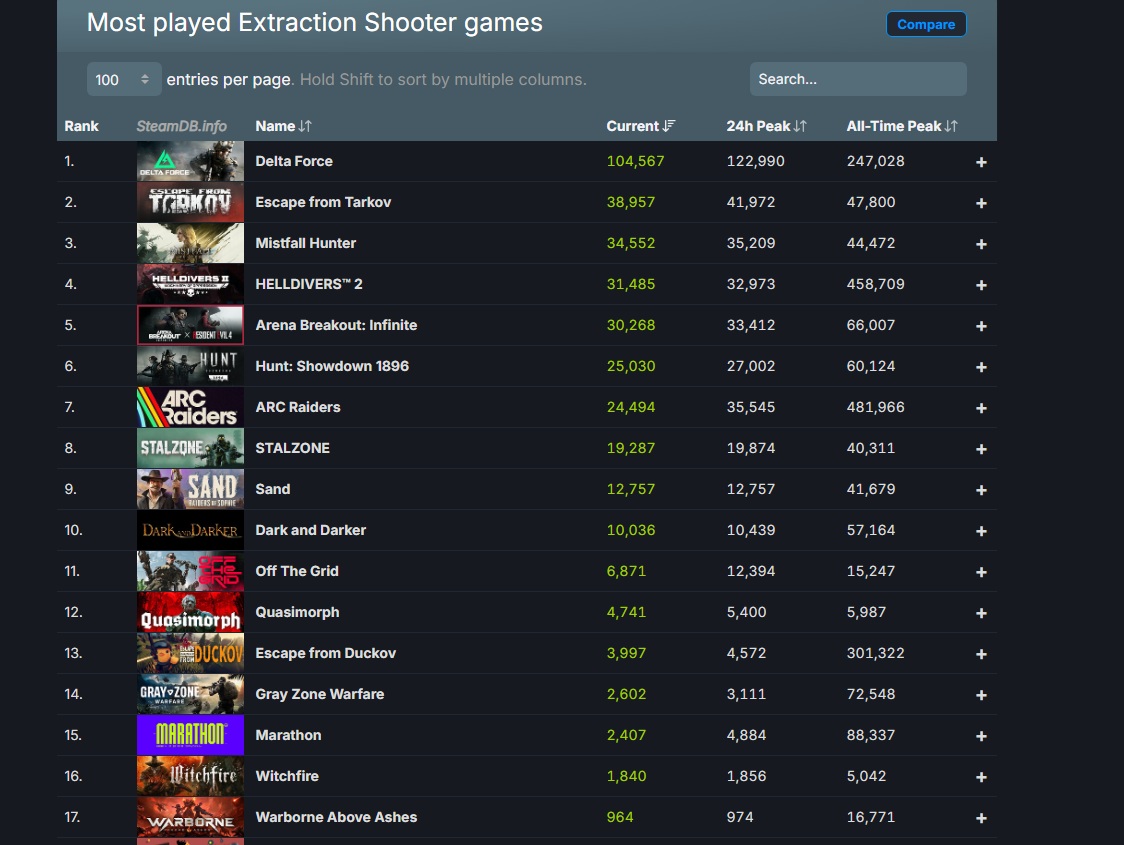
Task: Open the Warborne Above Ashes link
Action: pyautogui.click(x=336, y=817)
